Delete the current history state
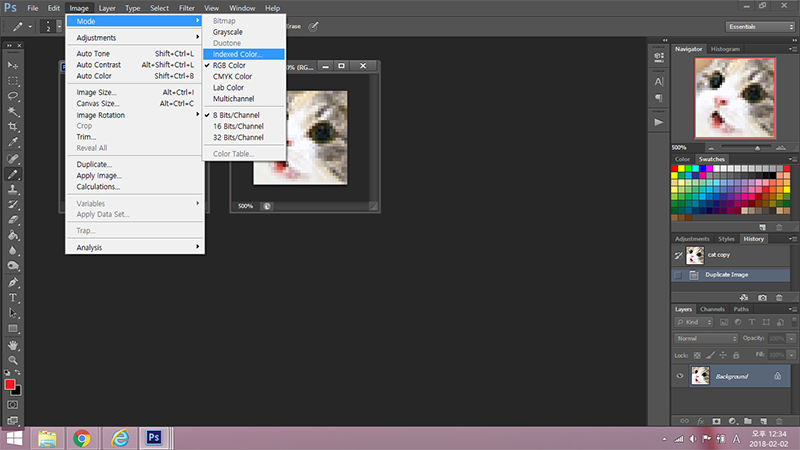 pyautogui.click(x=779, y=297)
